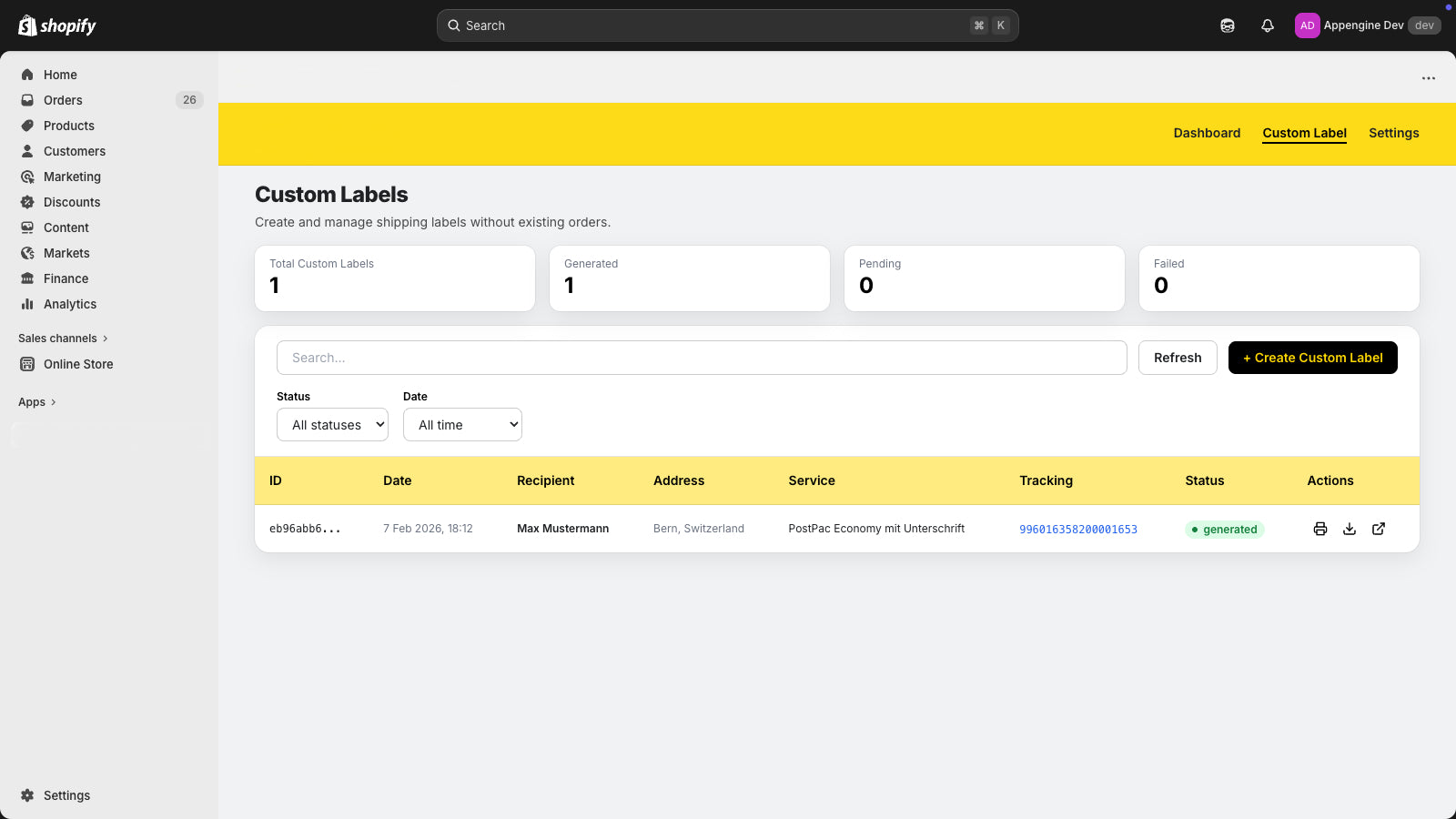The width and height of the screenshot is (1456, 819).
Task: Click the Create Custom Label button
Action: point(1312,358)
